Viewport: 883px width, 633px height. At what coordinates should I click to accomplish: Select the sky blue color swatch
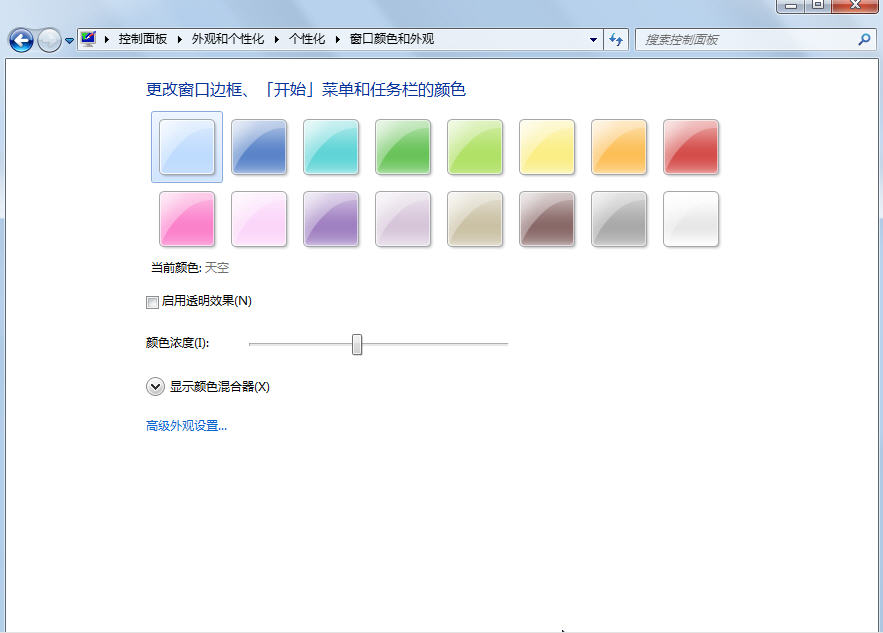(187, 147)
